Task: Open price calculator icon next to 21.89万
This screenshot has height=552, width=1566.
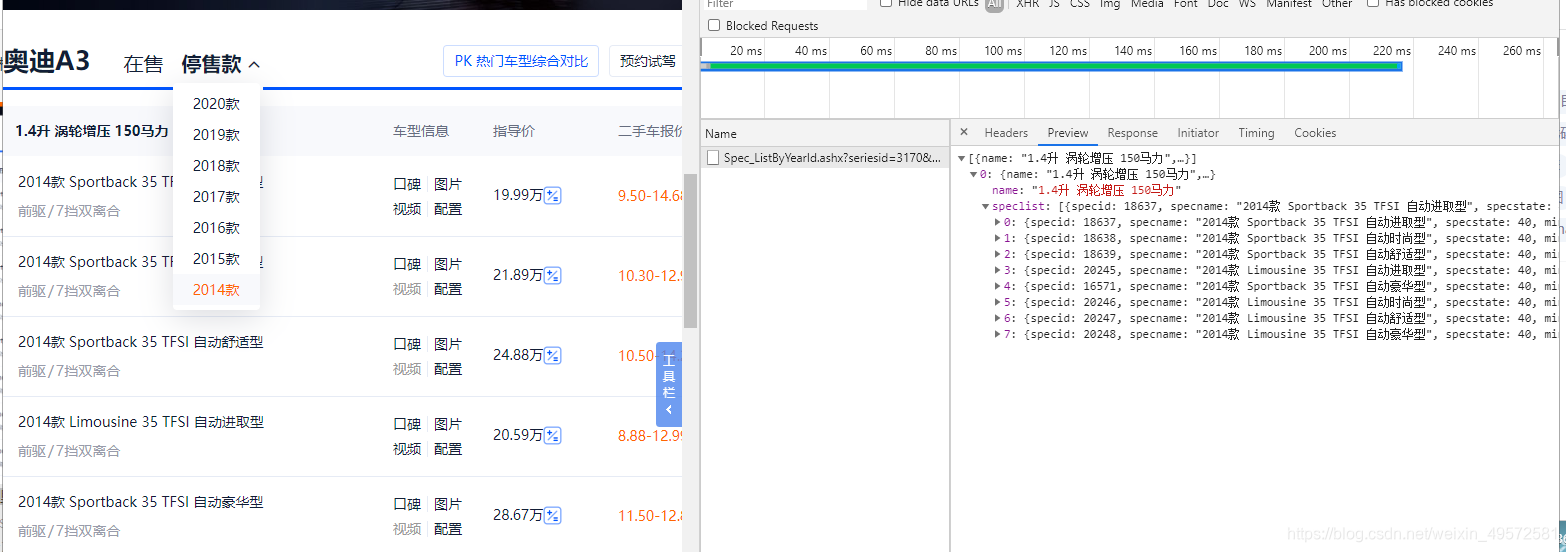Action: (x=552, y=275)
